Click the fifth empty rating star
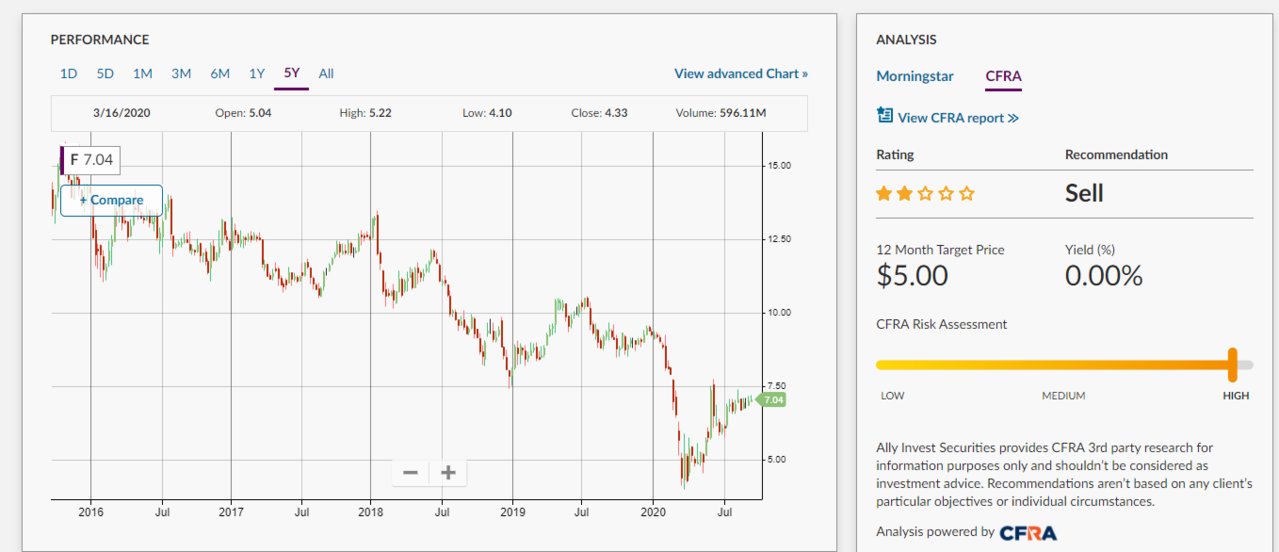1279x552 pixels. tap(966, 194)
